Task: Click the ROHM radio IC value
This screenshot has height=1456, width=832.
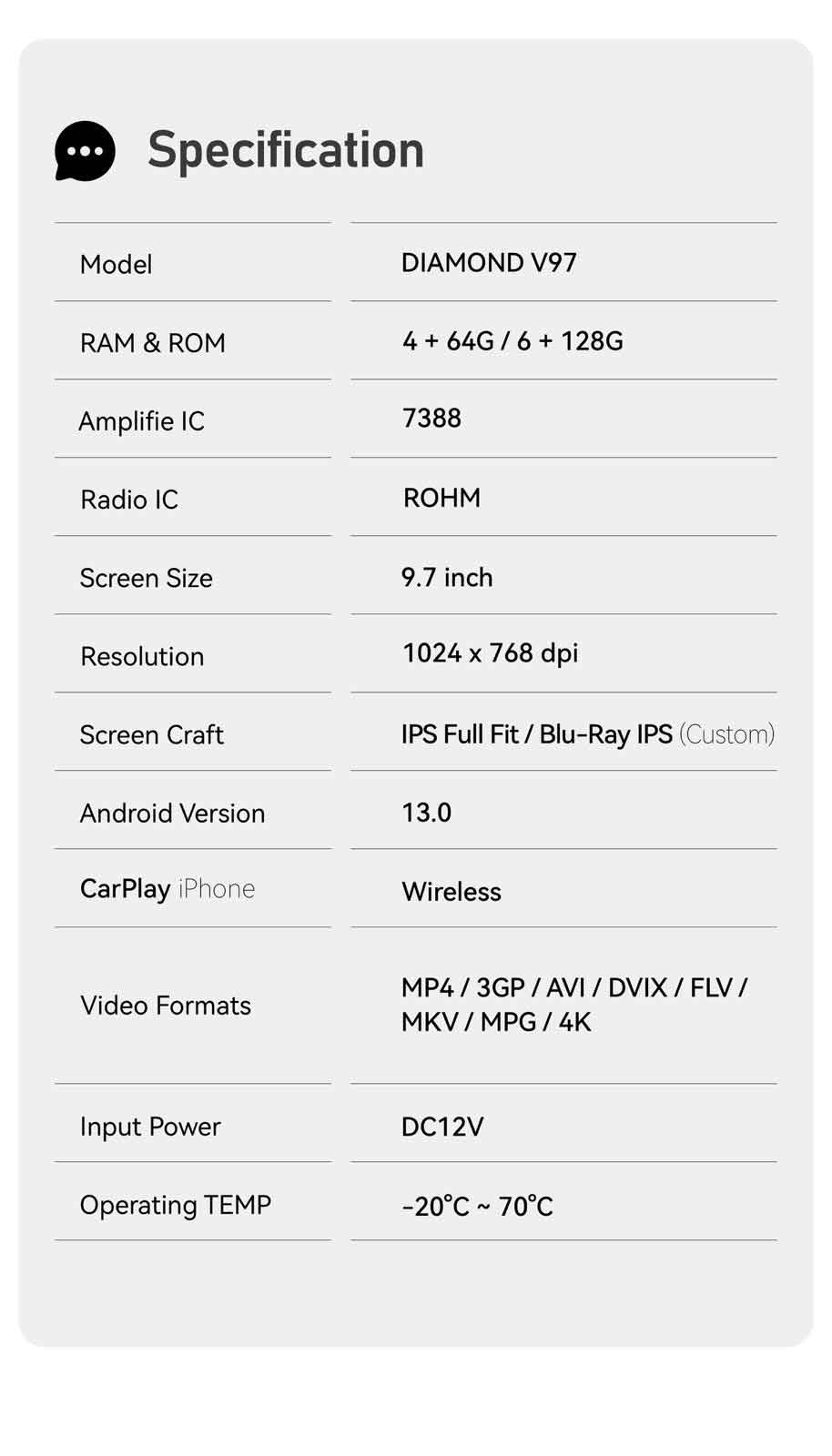Action: point(441,498)
